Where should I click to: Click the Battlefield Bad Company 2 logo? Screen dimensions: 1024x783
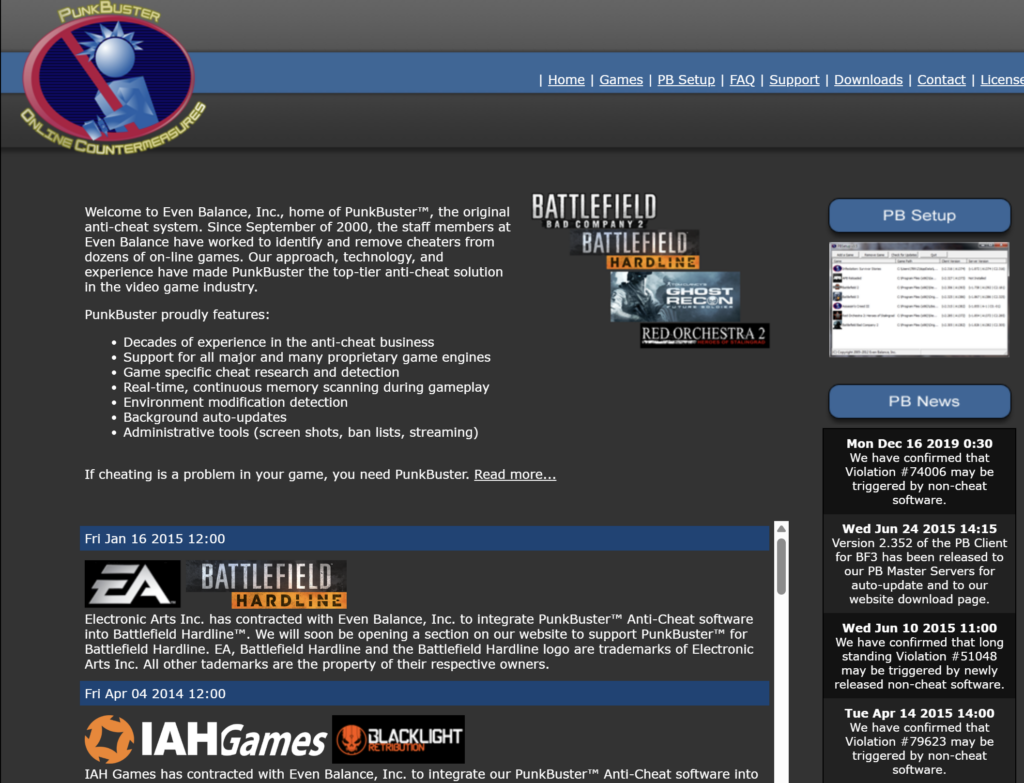tap(593, 211)
